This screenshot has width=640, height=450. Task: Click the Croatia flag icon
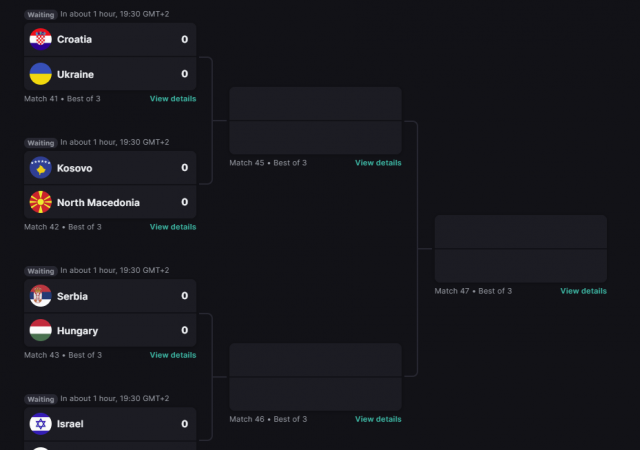coord(40,40)
